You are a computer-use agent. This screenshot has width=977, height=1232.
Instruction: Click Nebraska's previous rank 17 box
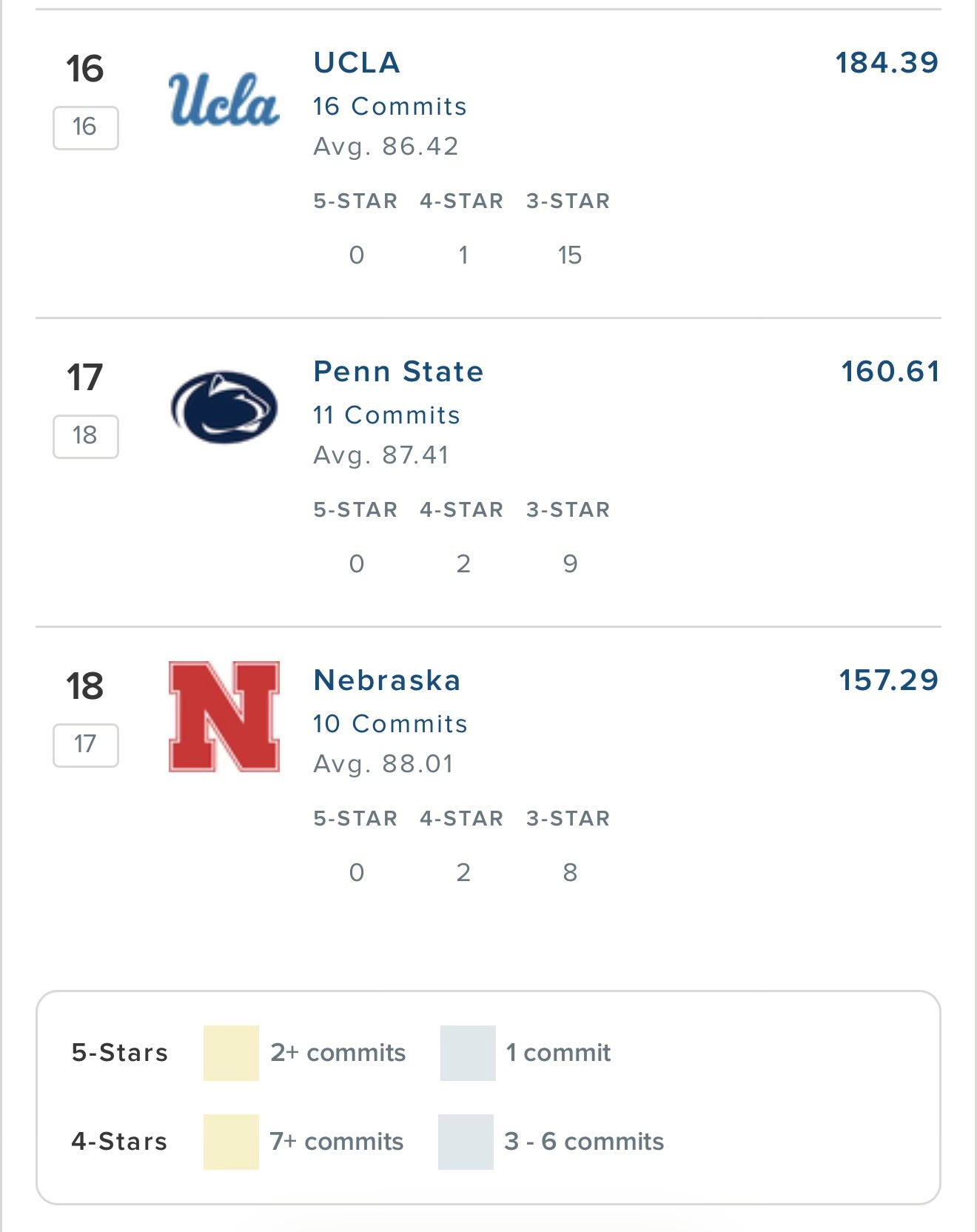(x=85, y=745)
